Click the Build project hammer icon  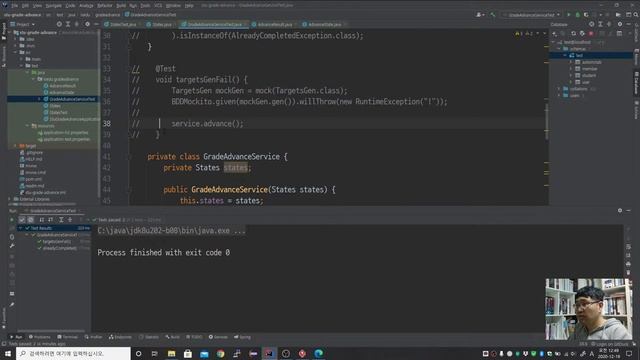click(493, 15)
